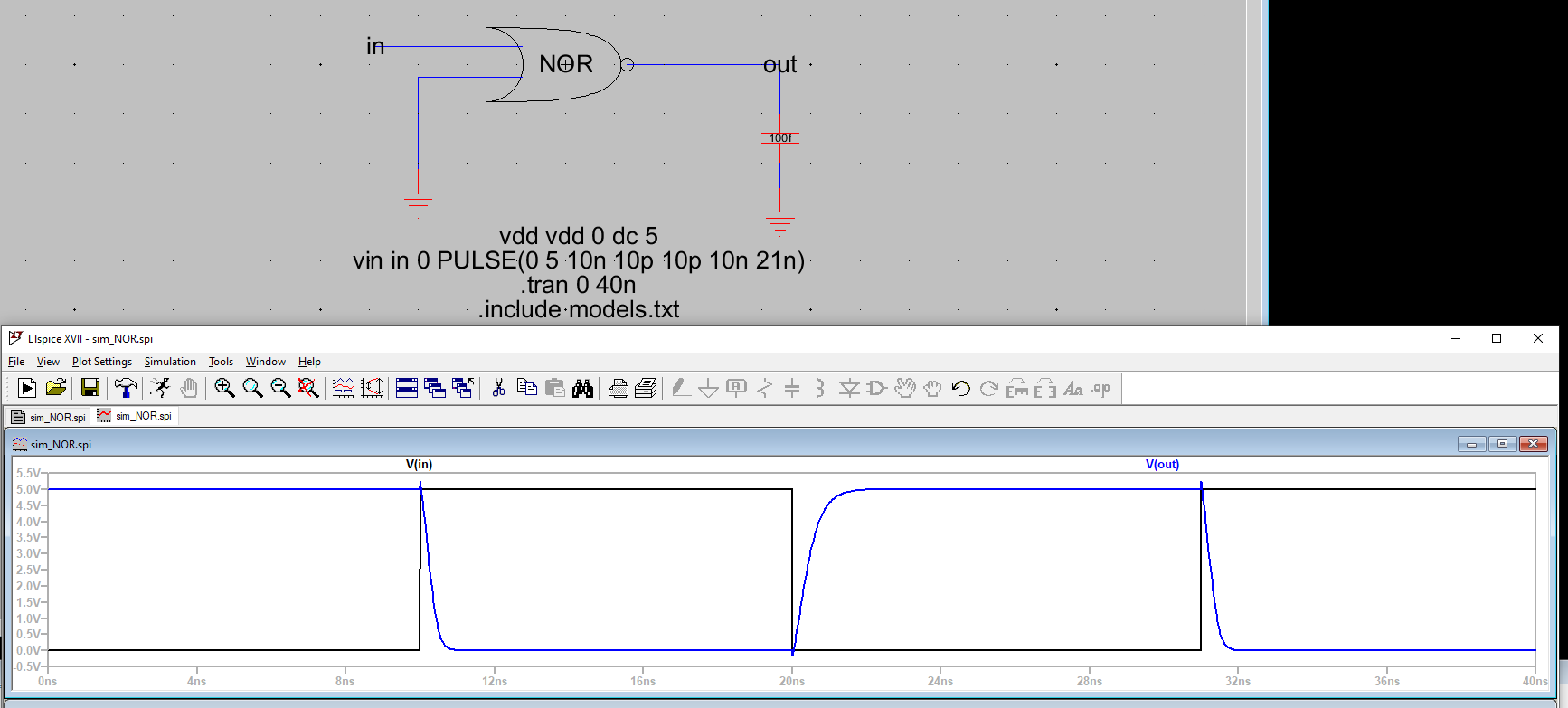Click the Pan magnifier icon

point(252,388)
